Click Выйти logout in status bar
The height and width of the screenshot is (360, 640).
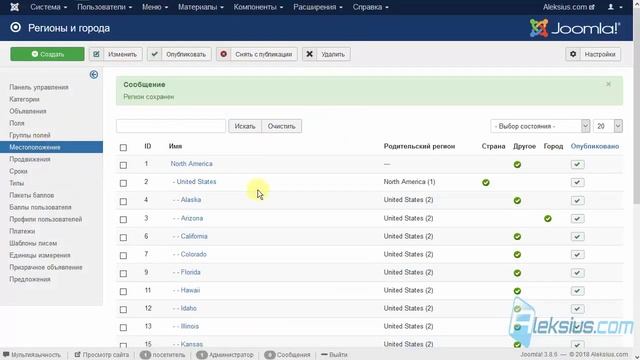pos(334,355)
